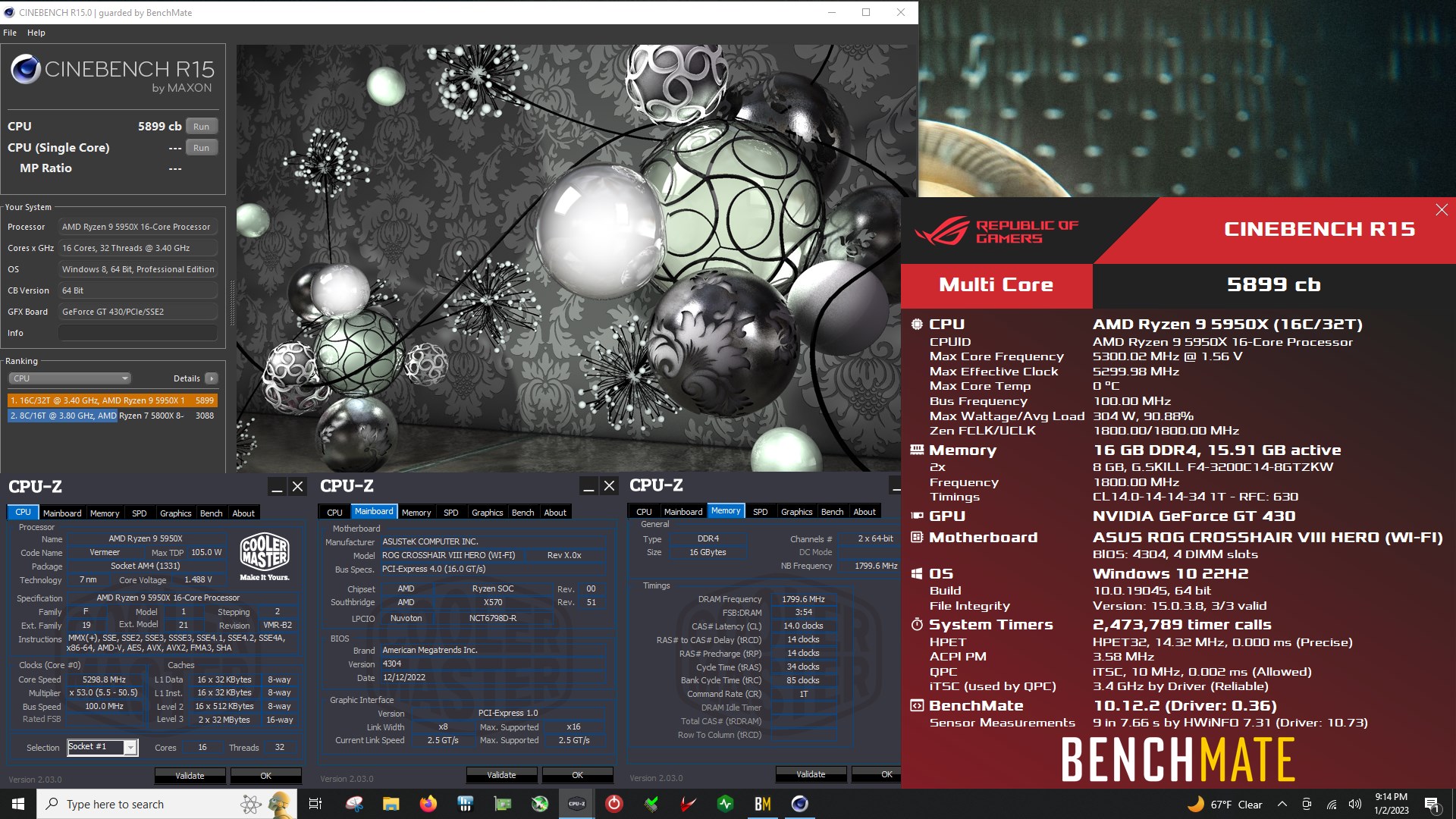Screen dimensions: 1456x819
Task: Switch to Bench tab in first CPU-Z window
Action: [211, 513]
